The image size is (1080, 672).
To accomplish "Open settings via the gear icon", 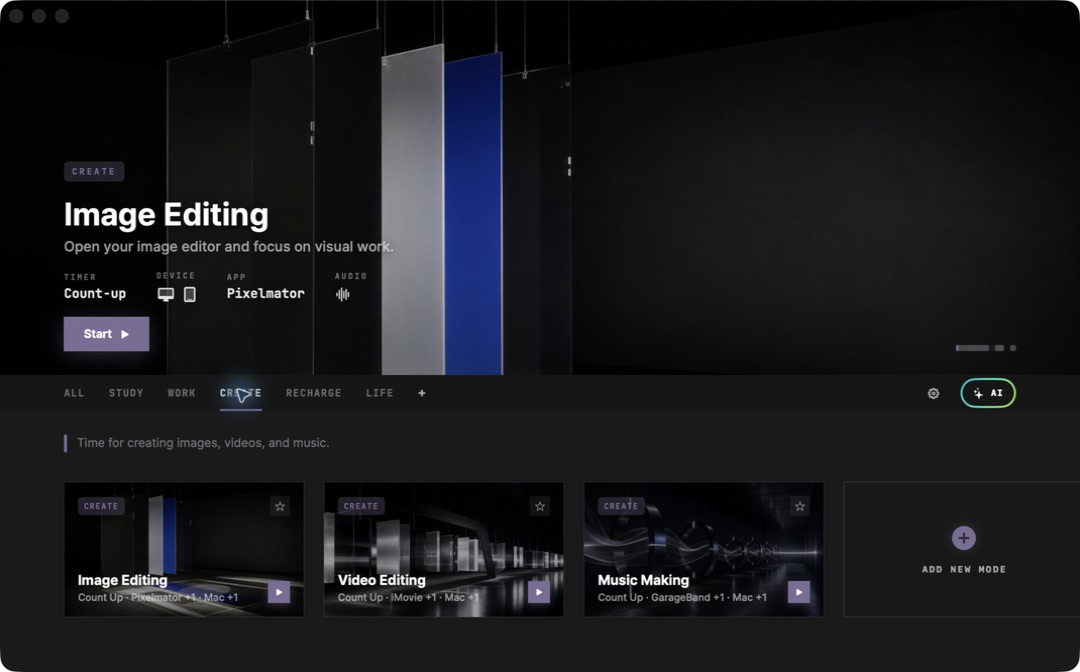I will pyautogui.click(x=933, y=393).
